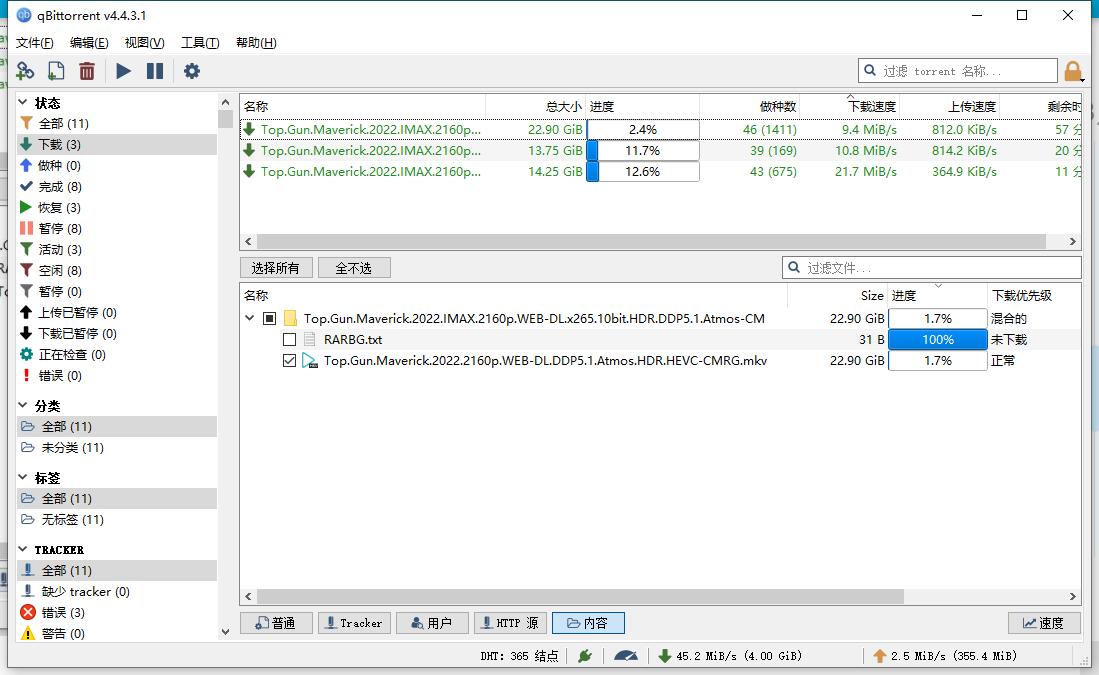This screenshot has height=675, width=1099.
Task: Select the 空闲 (8) status filter
Action: [x=116, y=271]
